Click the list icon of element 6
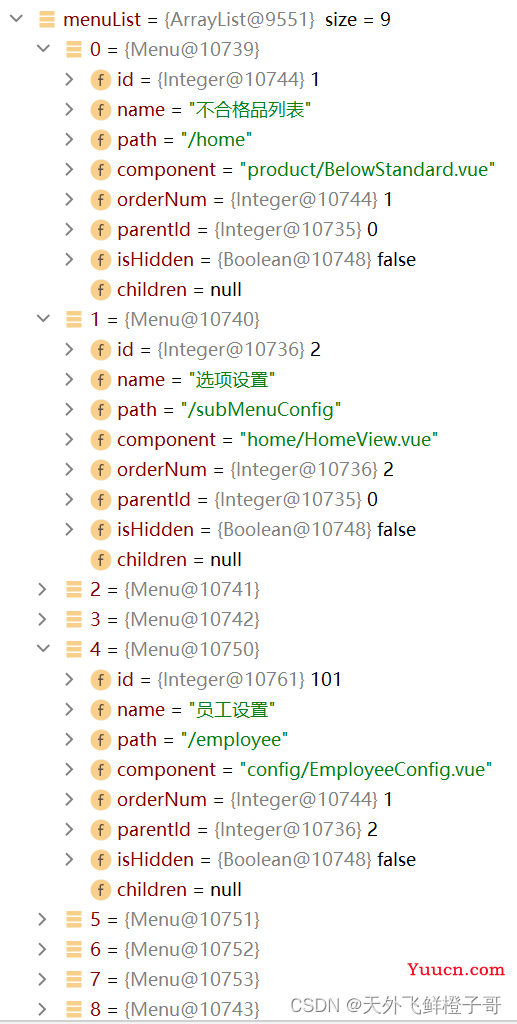 point(74,950)
